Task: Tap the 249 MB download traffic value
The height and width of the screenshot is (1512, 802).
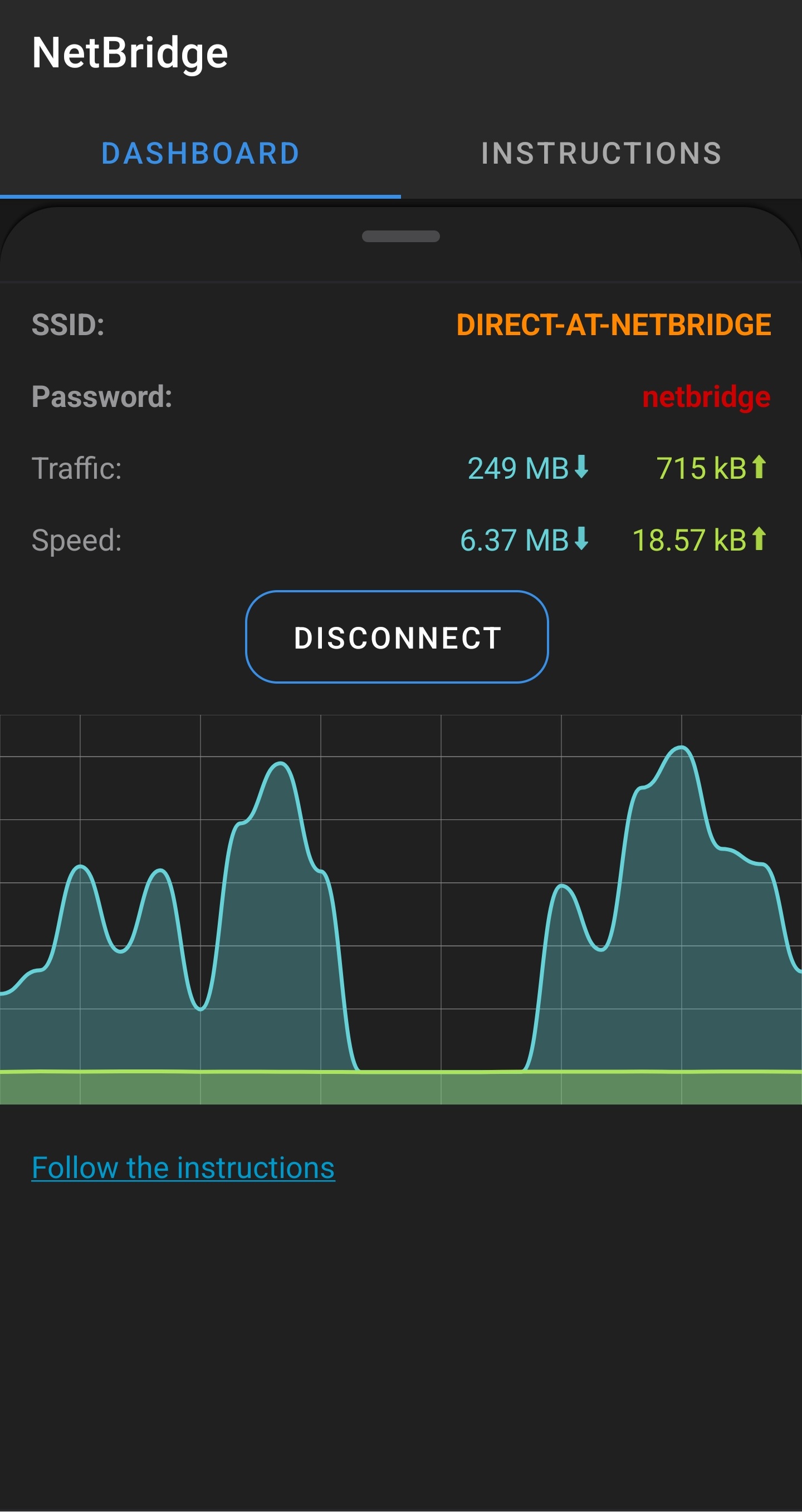Action: (519, 468)
